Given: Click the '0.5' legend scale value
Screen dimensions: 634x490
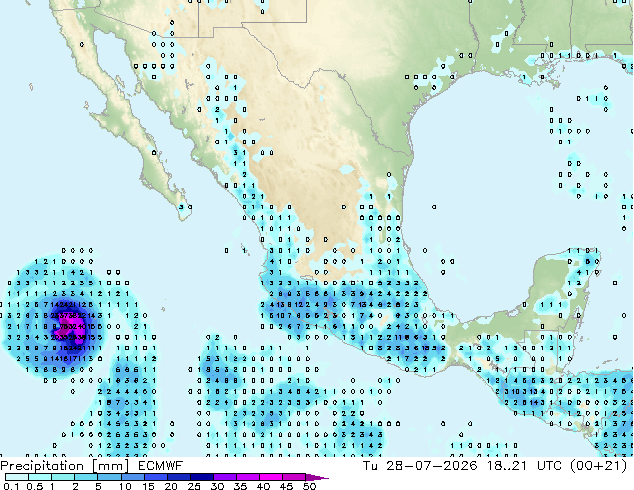Looking at the screenshot, I should tap(34, 486).
